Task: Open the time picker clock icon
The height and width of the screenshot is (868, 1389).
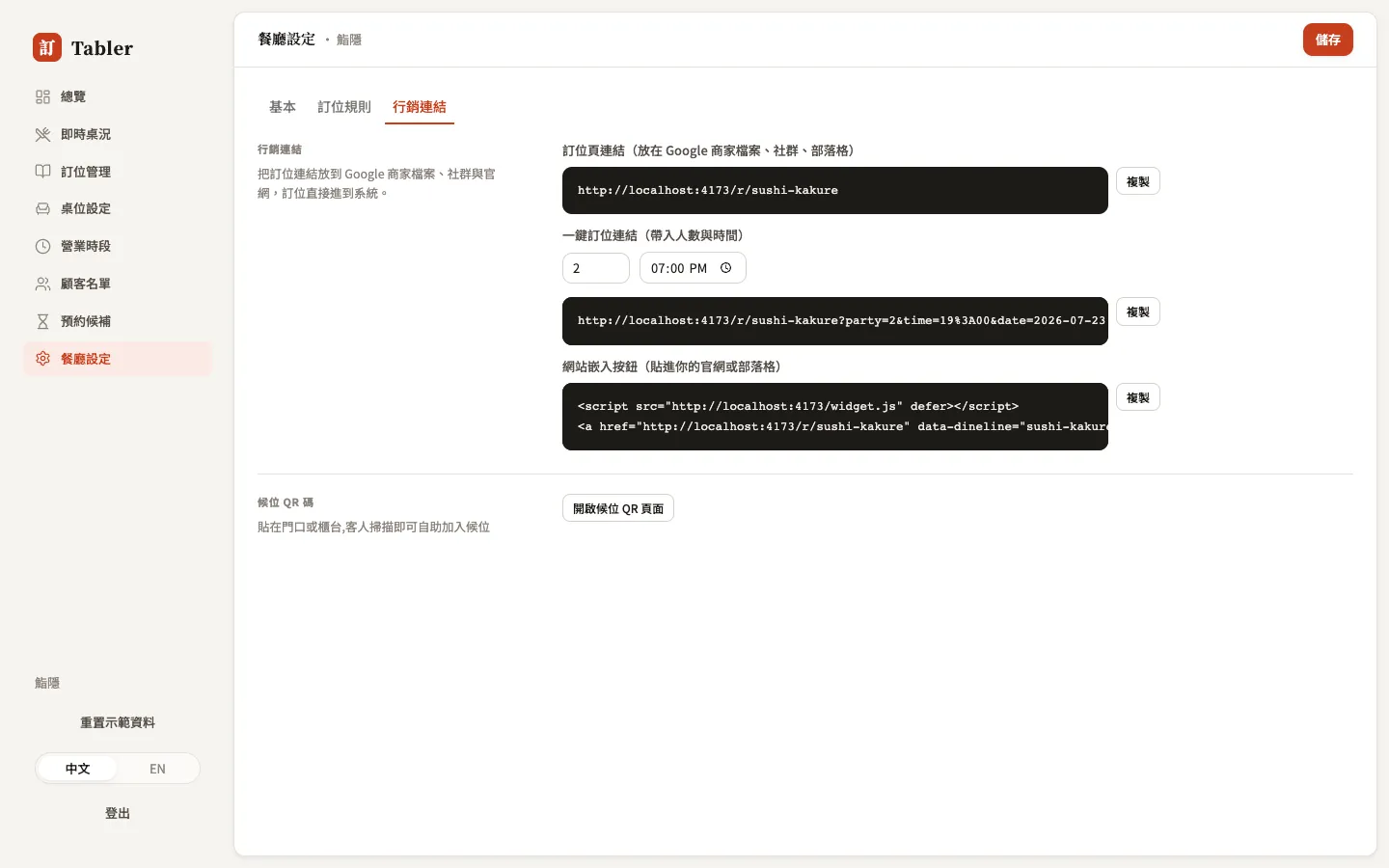Action: 726,268
